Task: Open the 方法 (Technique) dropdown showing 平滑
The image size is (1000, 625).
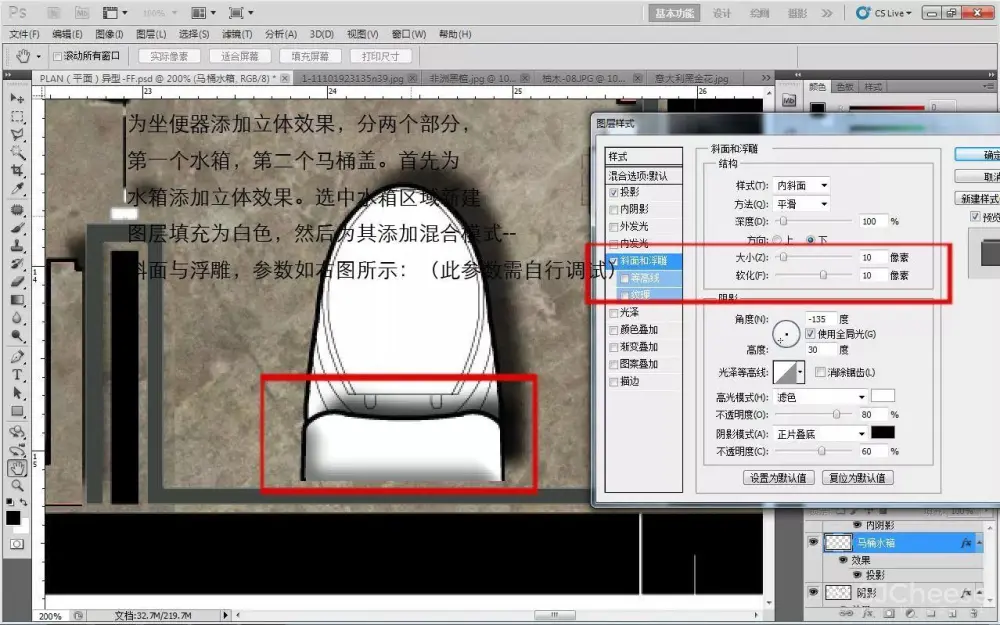Action: tap(803, 203)
